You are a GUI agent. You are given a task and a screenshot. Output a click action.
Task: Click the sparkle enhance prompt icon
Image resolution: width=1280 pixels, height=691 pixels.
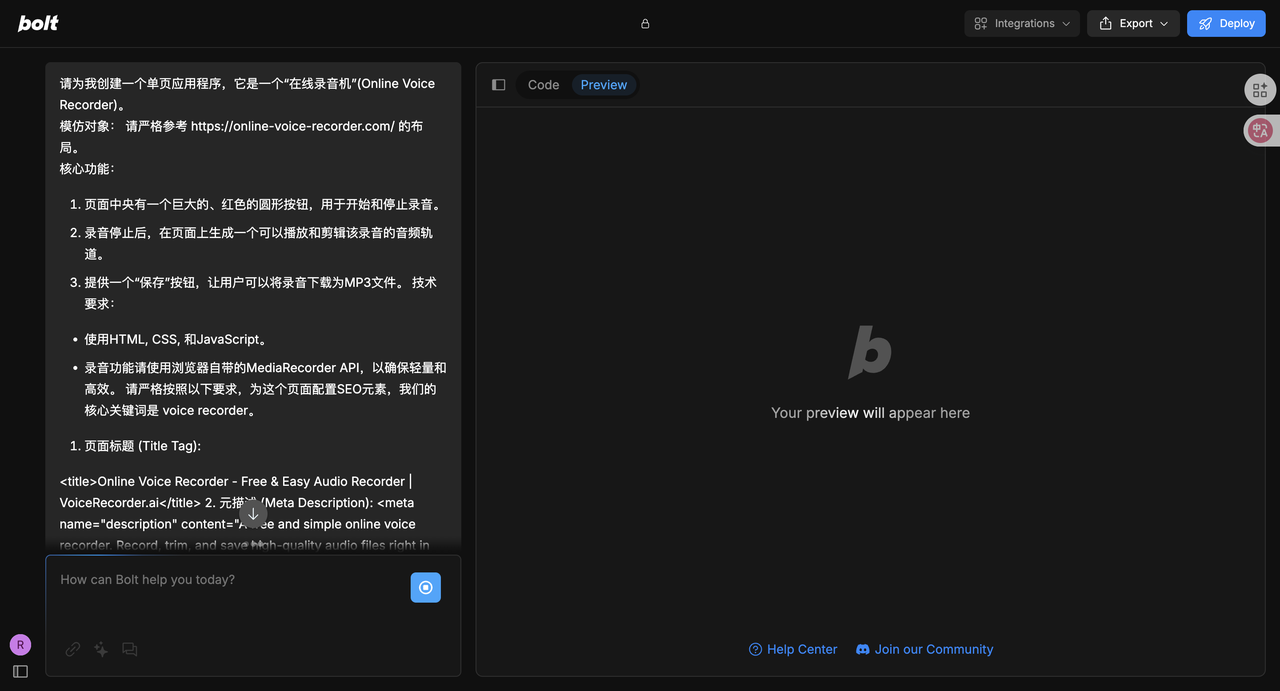point(101,649)
